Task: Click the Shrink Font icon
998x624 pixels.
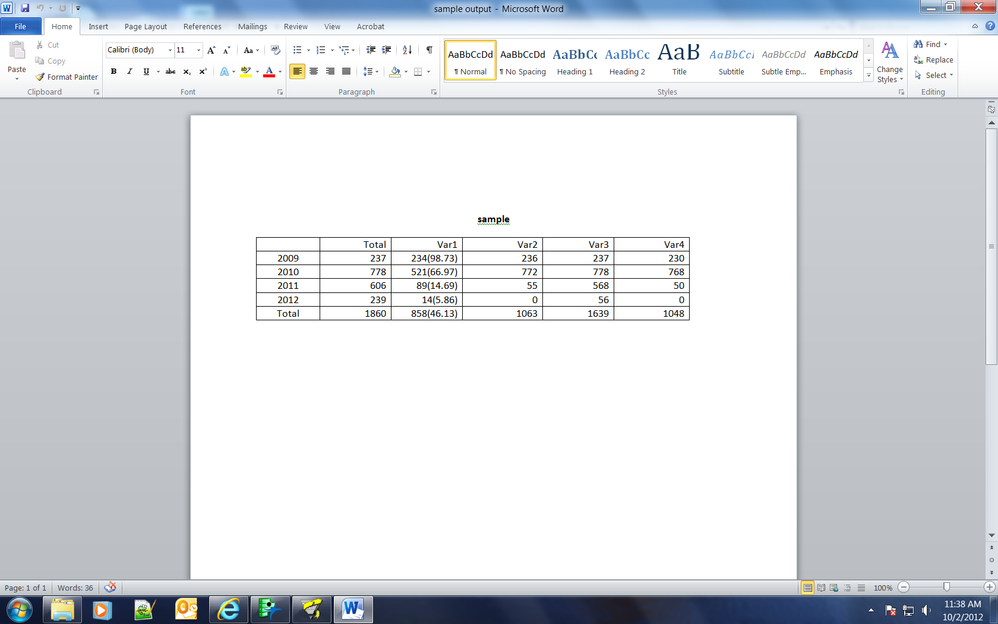Action: point(226,50)
